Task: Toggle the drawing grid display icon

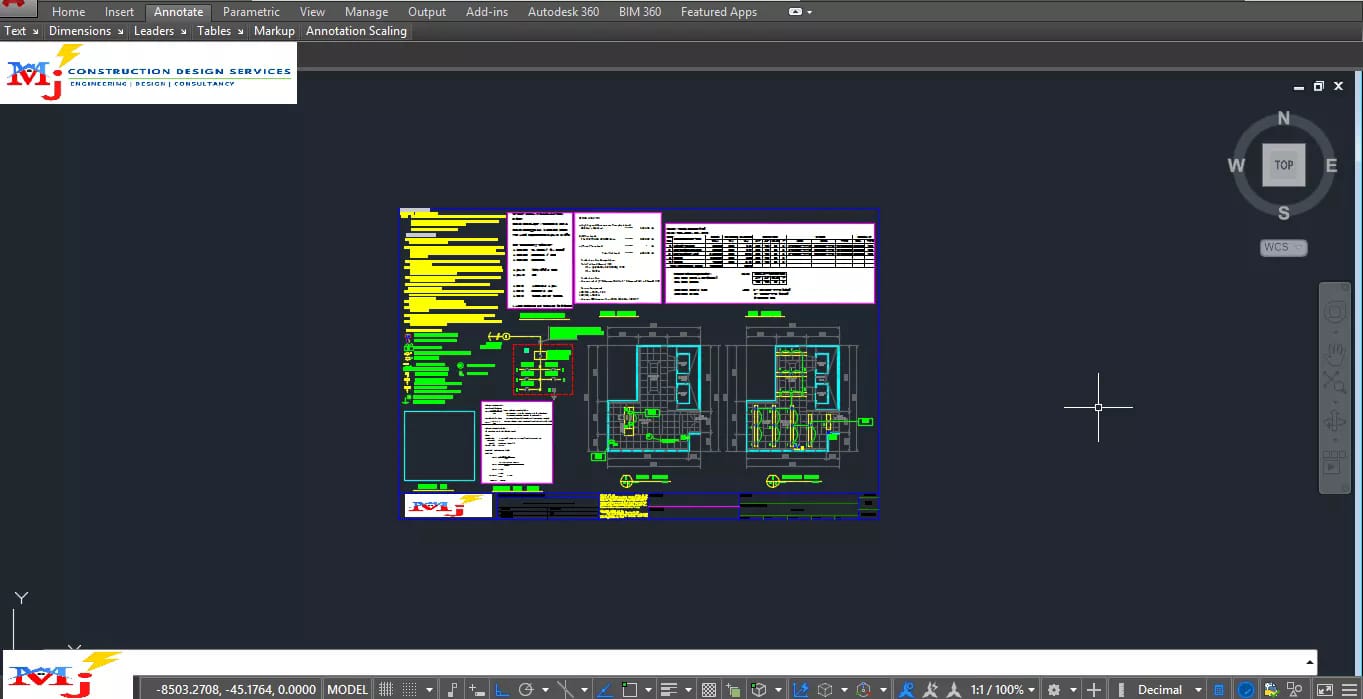Action: tap(385, 689)
